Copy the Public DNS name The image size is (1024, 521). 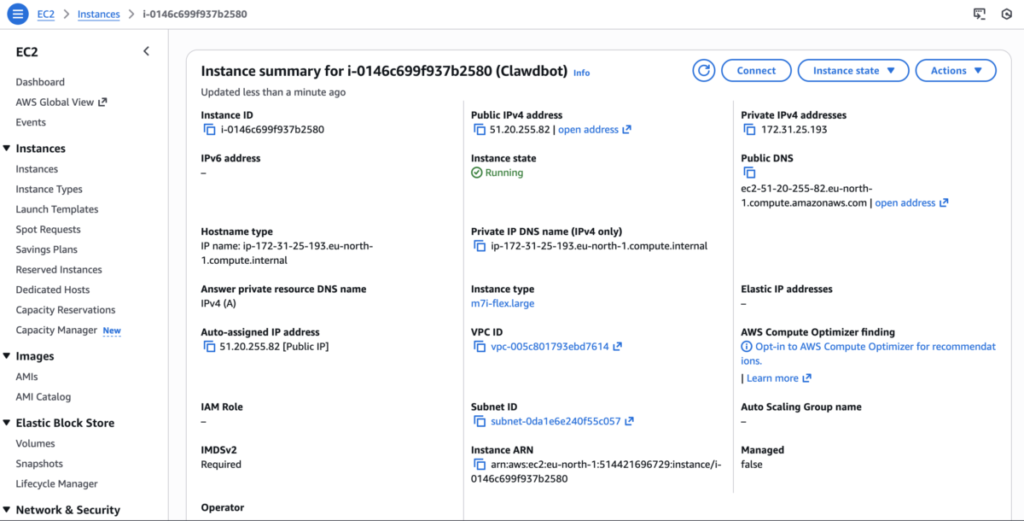click(749, 173)
